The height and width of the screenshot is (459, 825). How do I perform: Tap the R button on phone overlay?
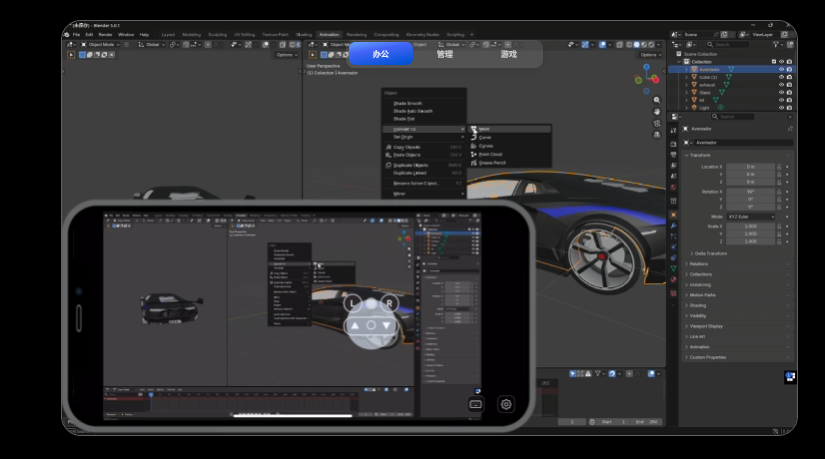[389, 303]
